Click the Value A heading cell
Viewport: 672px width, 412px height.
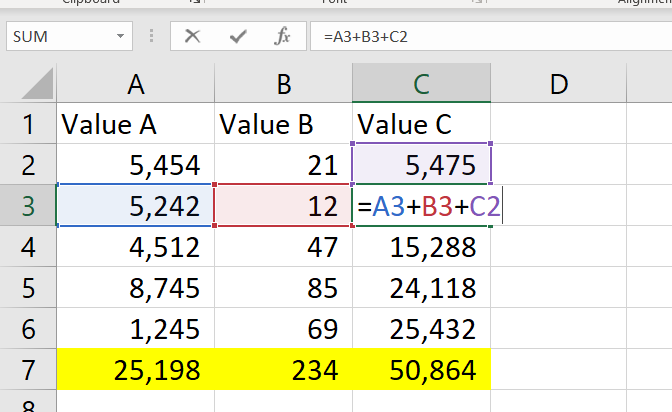pyautogui.click(x=135, y=125)
